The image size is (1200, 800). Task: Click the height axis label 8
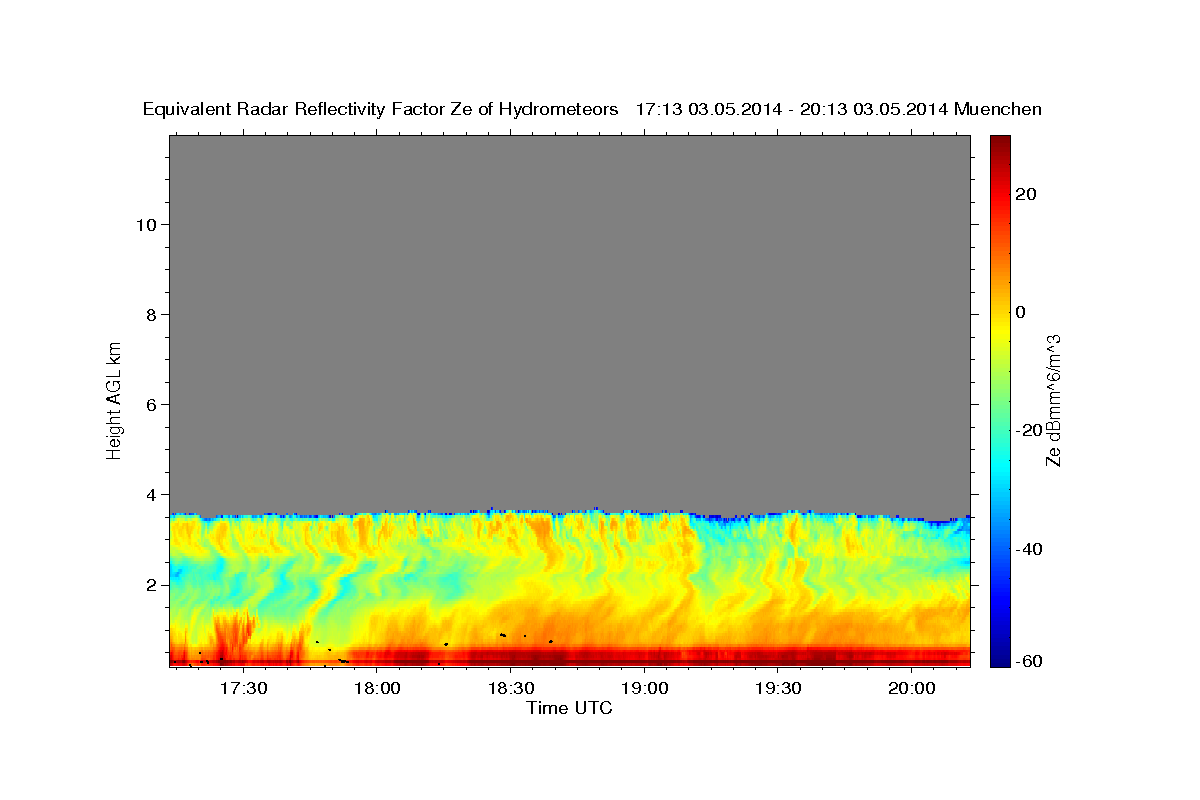click(150, 314)
